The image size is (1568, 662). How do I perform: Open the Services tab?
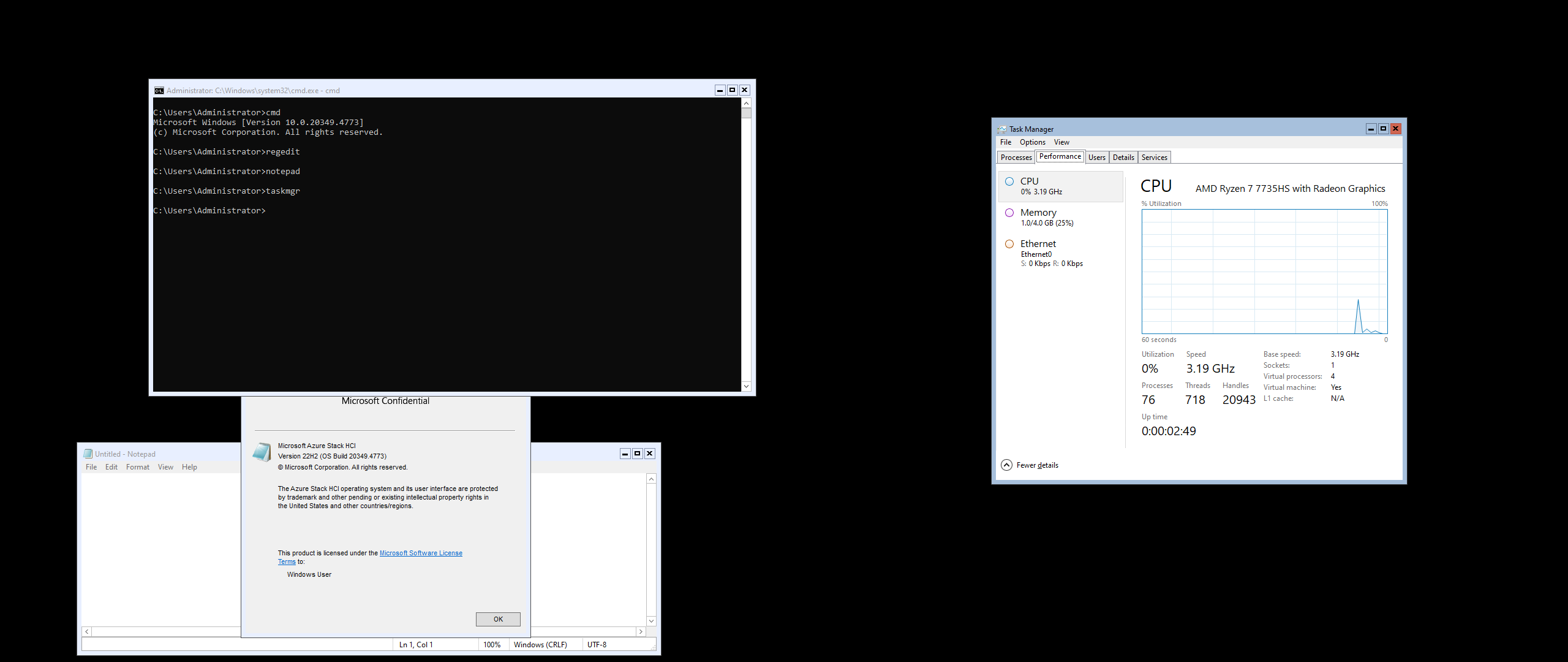coord(1154,158)
